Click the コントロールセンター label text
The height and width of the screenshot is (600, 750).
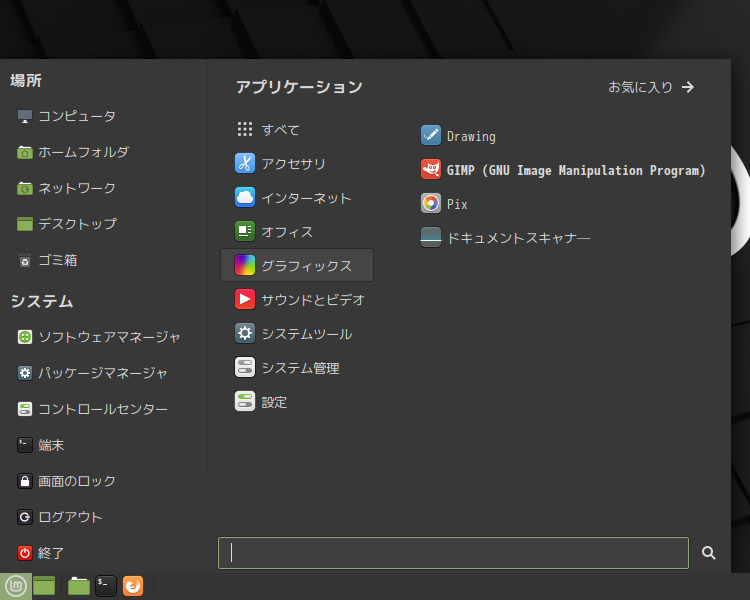(103, 410)
